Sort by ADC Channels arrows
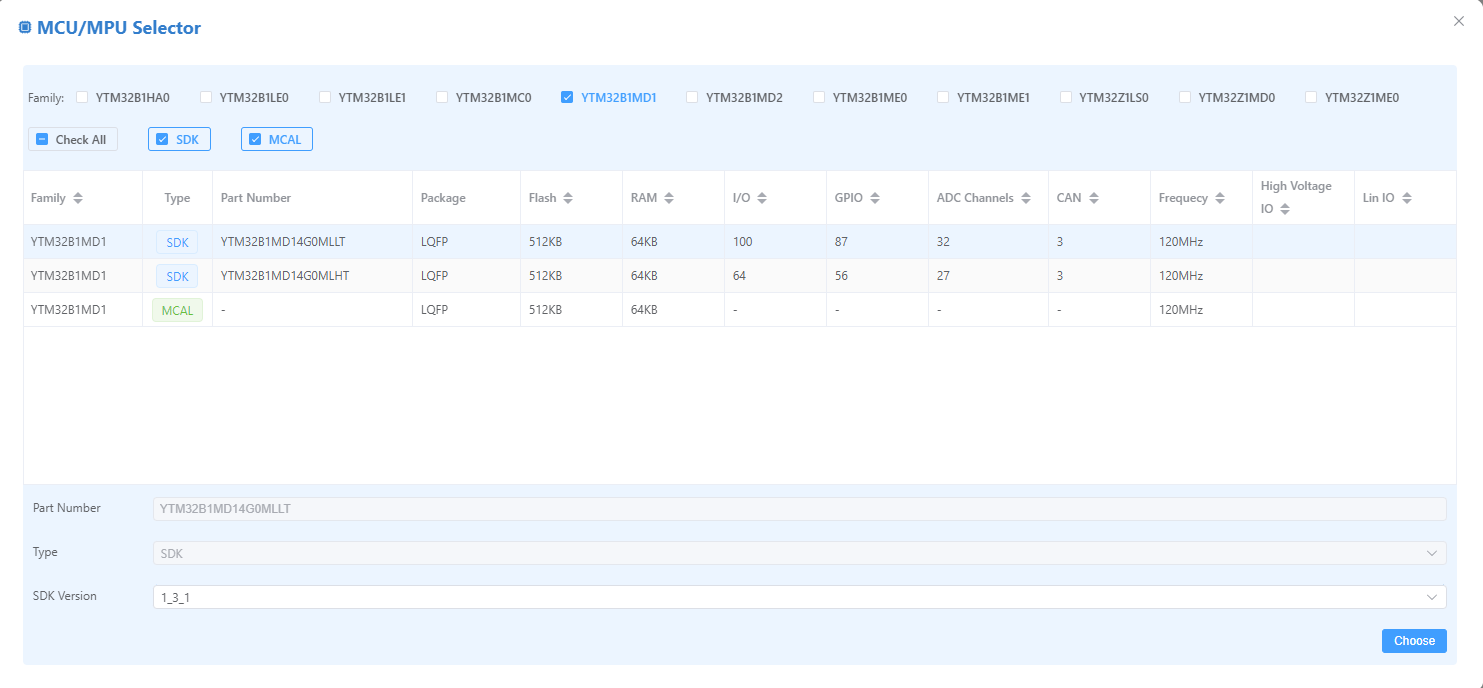1483x688 pixels. pos(1026,198)
